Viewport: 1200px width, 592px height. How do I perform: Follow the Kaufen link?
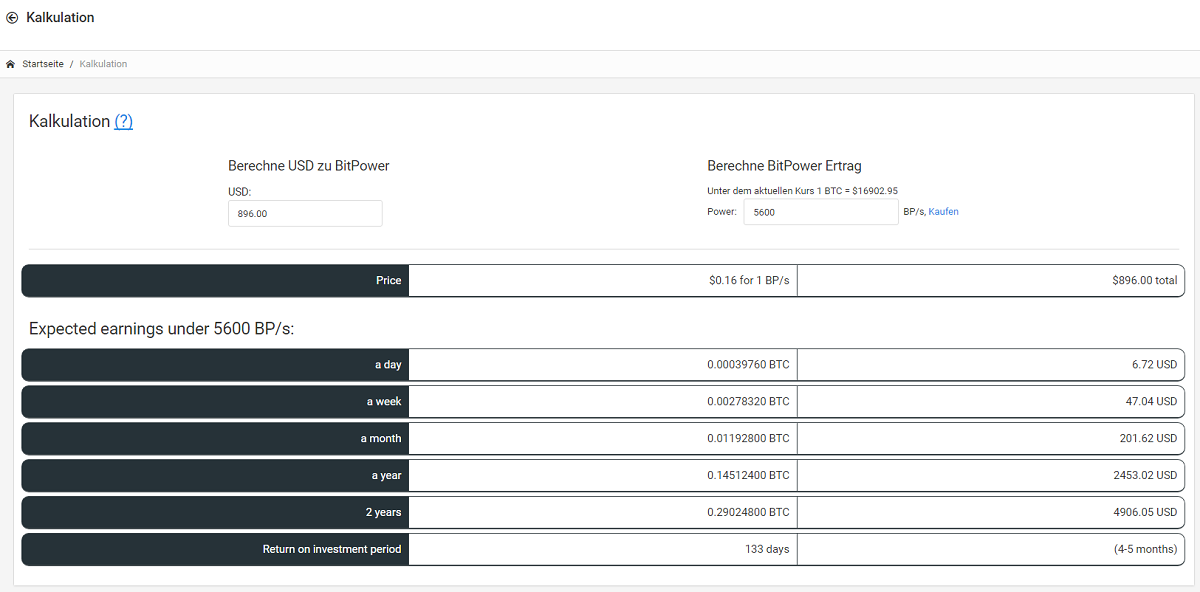tap(943, 212)
